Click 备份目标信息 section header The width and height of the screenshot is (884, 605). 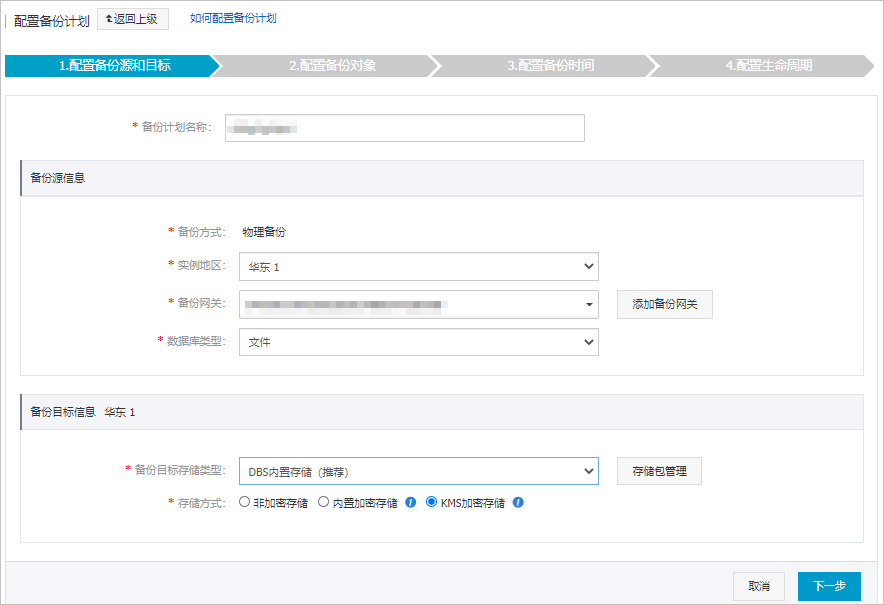[442, 412]
